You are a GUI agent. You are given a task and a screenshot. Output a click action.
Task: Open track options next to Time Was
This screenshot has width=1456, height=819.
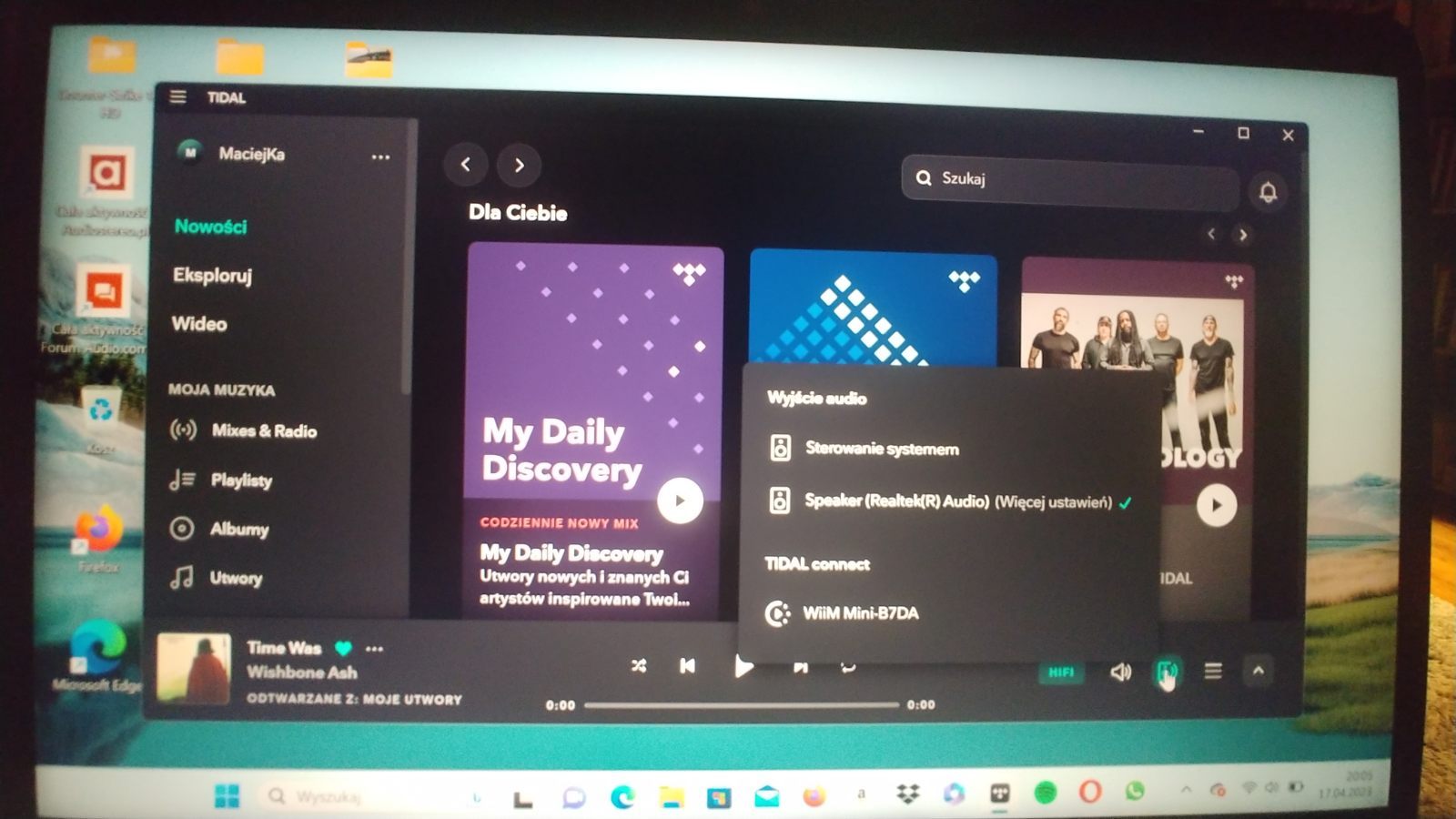[374, 649]
